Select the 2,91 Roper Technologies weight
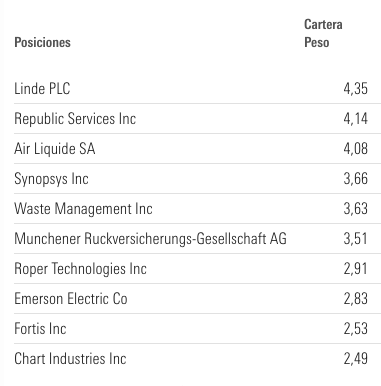381x386 pixels. pos(356,269)
